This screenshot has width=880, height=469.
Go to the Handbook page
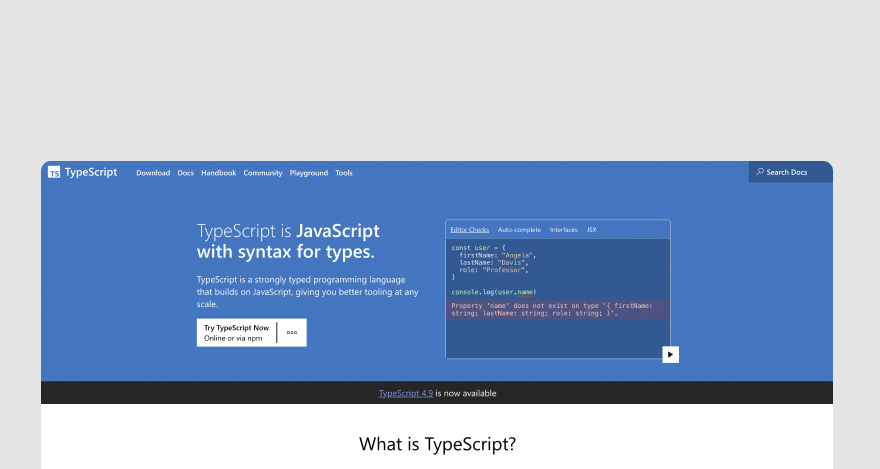218,173
